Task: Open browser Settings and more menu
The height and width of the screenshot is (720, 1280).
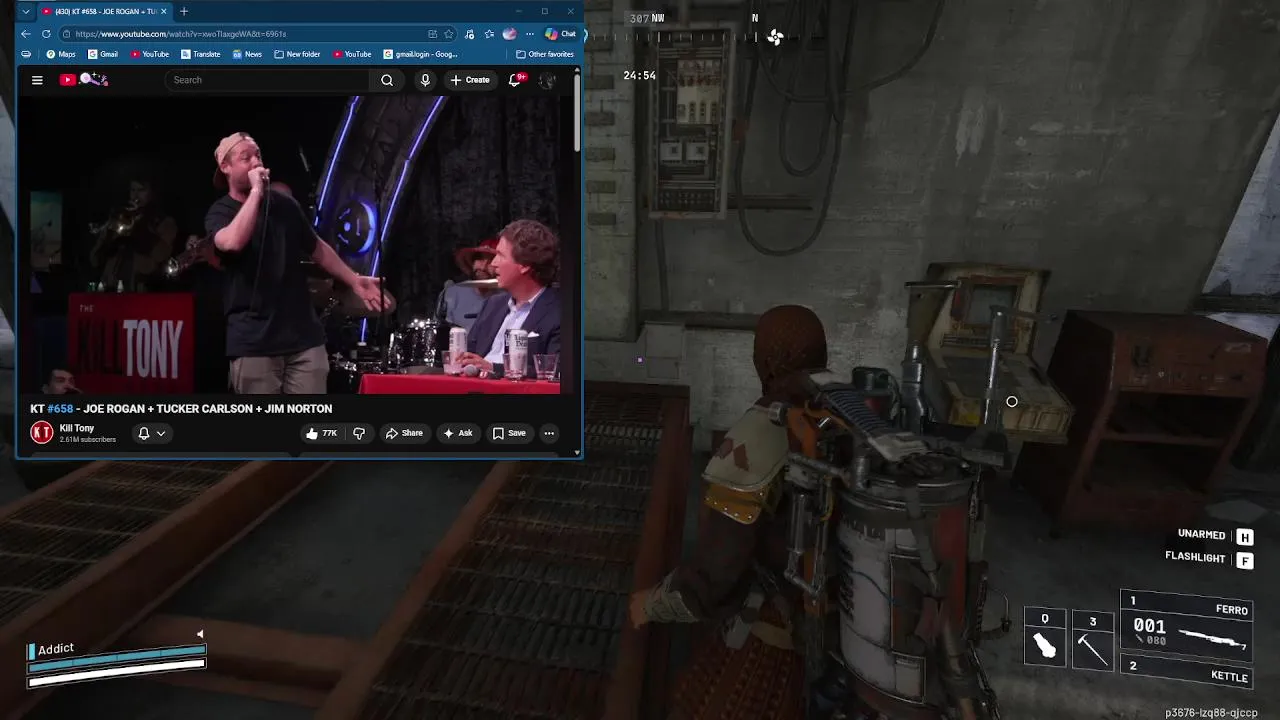Action: (530, 34)
